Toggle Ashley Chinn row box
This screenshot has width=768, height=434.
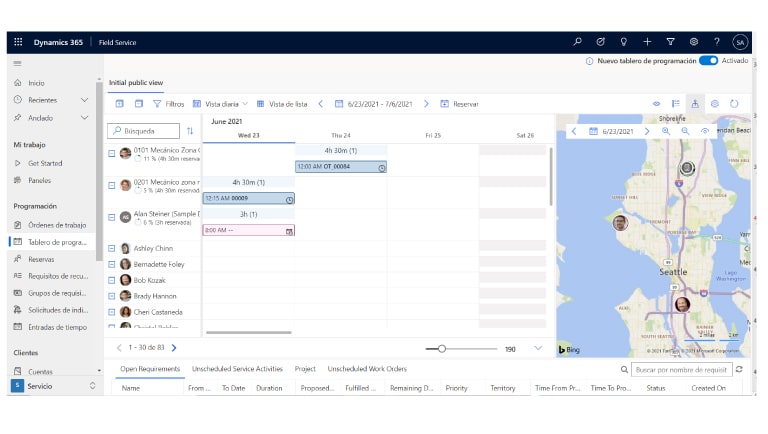(x=112, y=248)
